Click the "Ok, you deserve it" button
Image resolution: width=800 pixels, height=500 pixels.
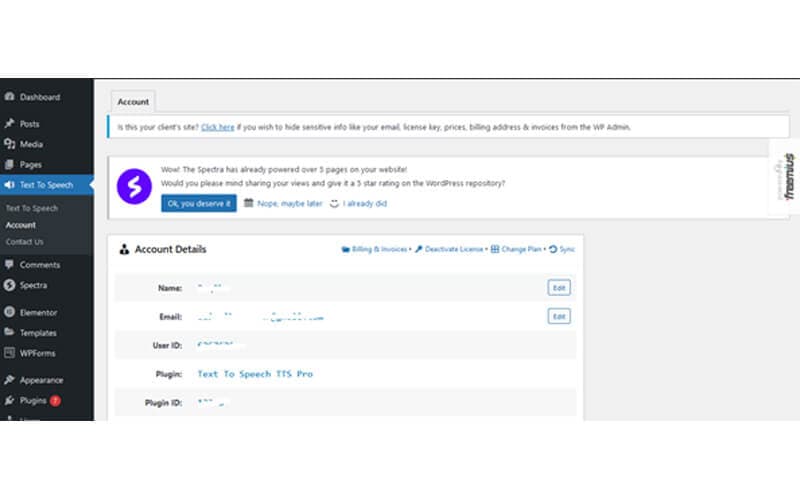[199, 203]
